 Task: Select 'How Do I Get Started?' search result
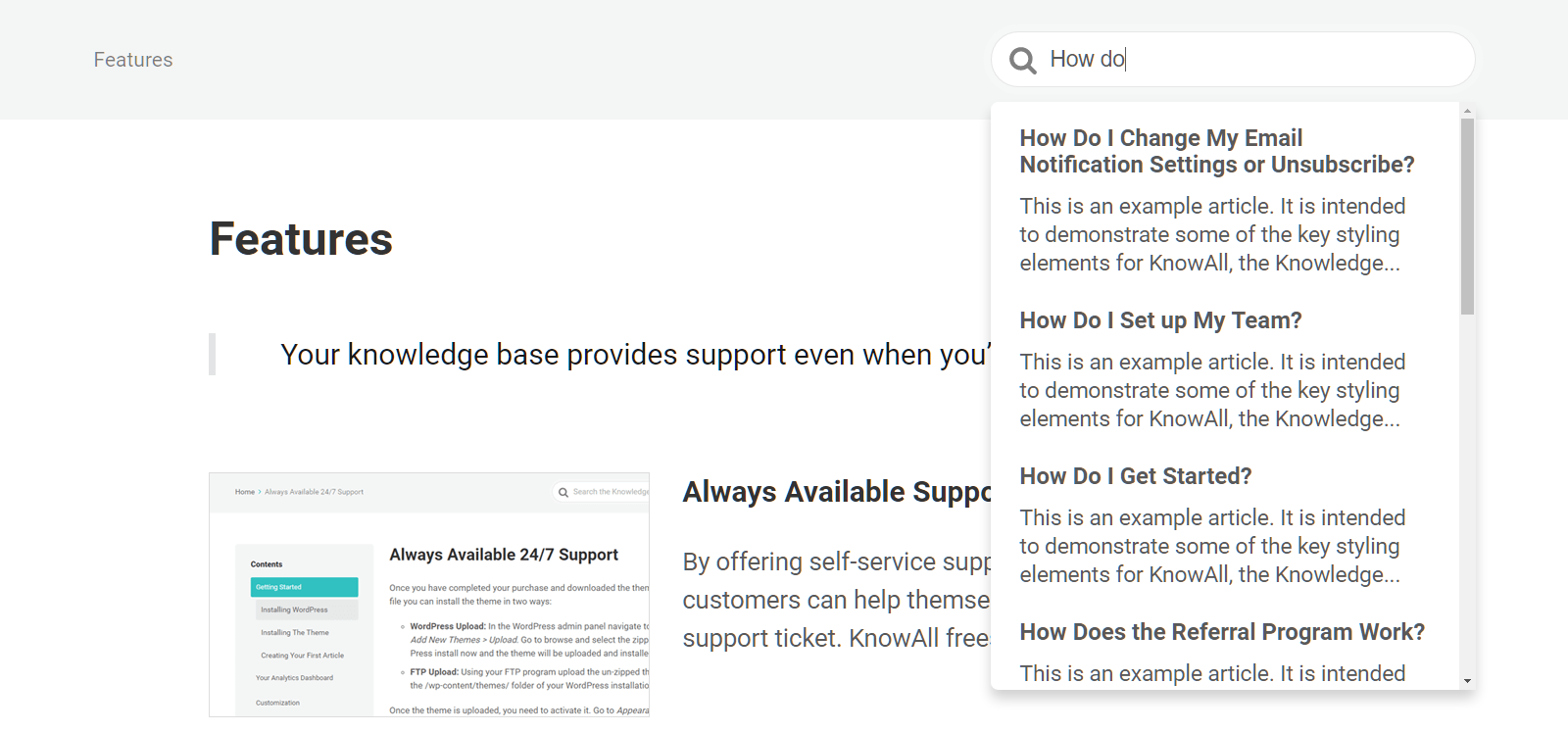point(1135,476)
